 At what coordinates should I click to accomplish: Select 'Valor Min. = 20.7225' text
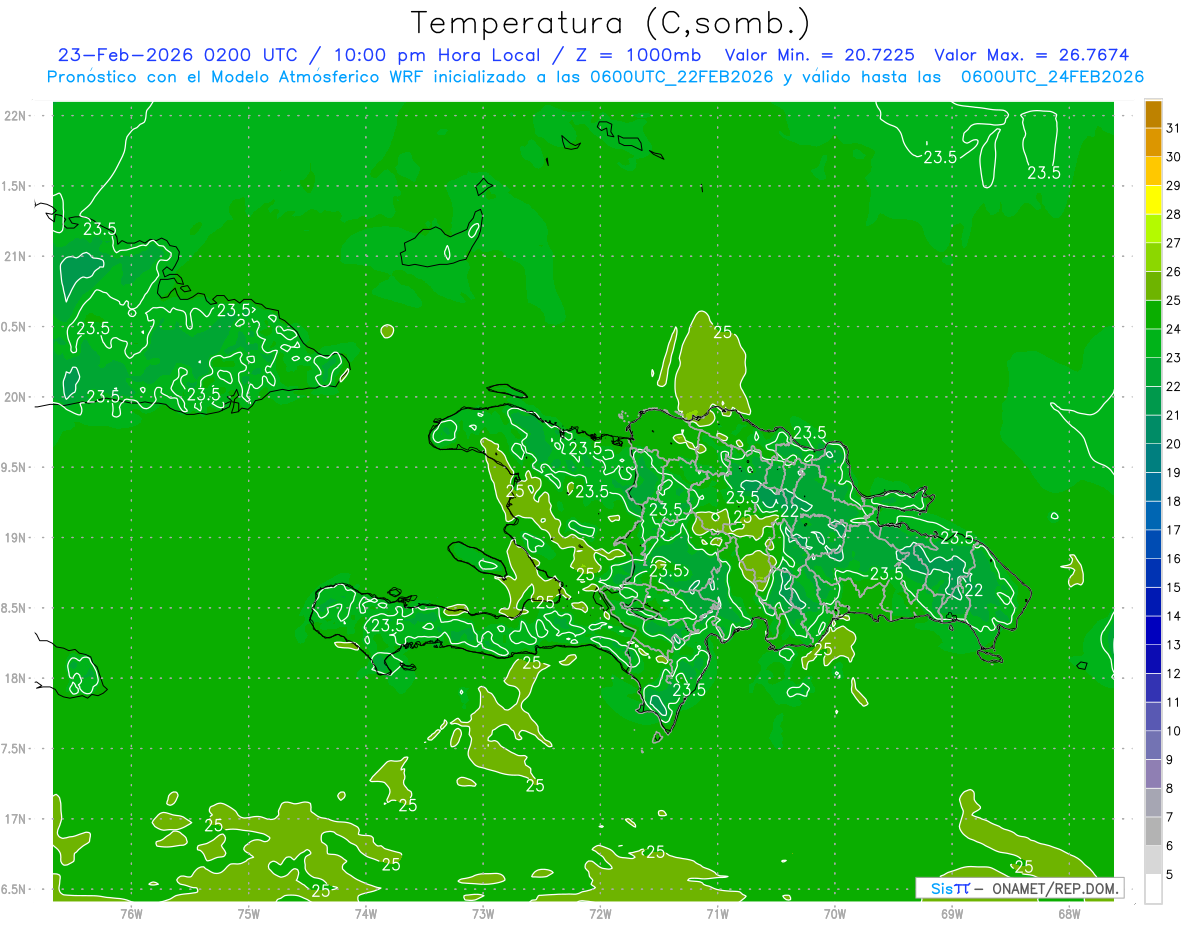pyautogui.click(x=820, y=55)
